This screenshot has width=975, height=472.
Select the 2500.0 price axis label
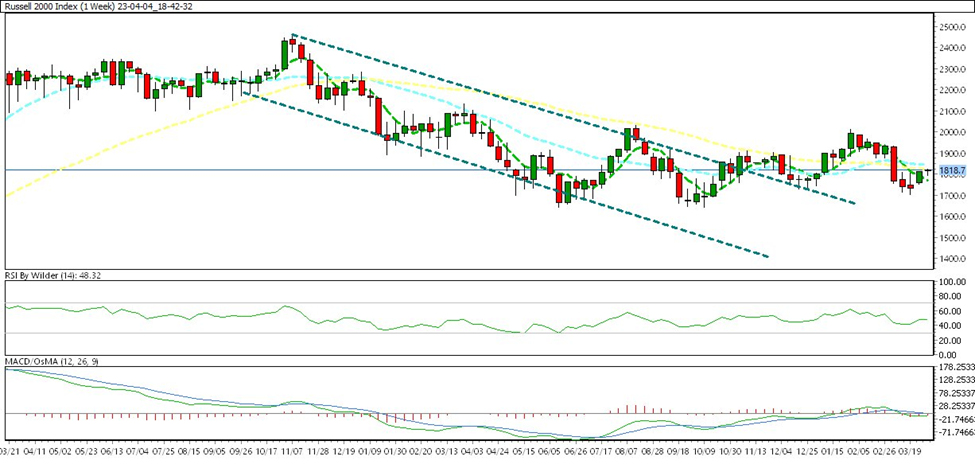(954, 28)
